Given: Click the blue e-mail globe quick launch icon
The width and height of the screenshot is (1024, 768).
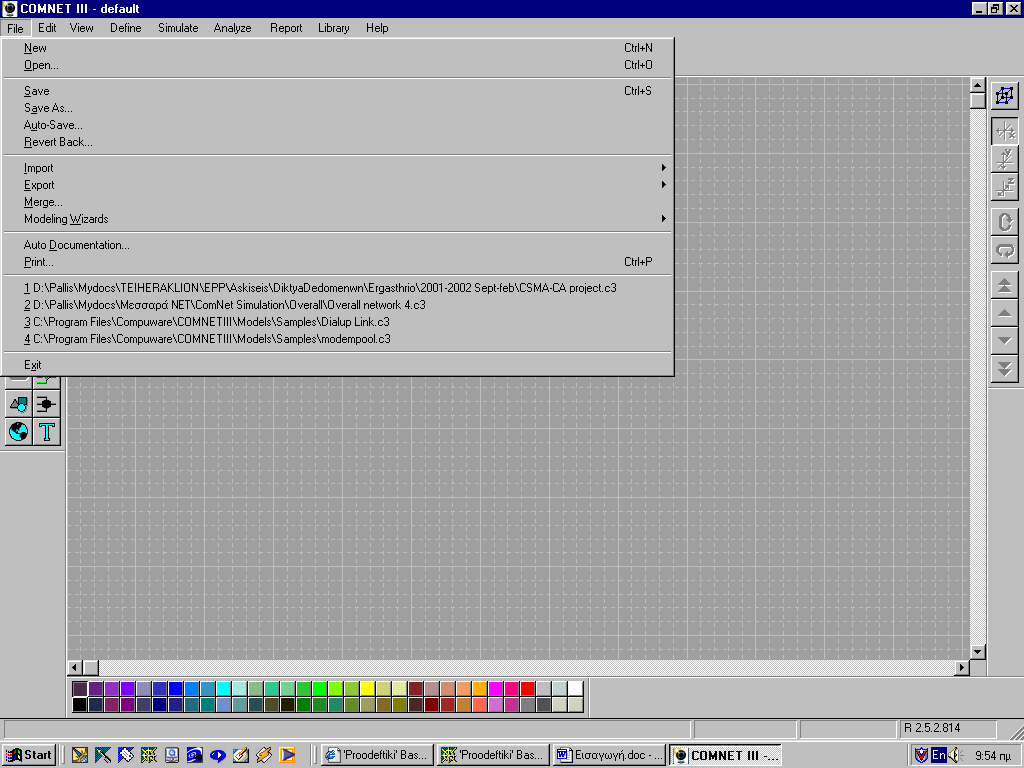Looking at the screenshot, I should [x=195, y=755].
